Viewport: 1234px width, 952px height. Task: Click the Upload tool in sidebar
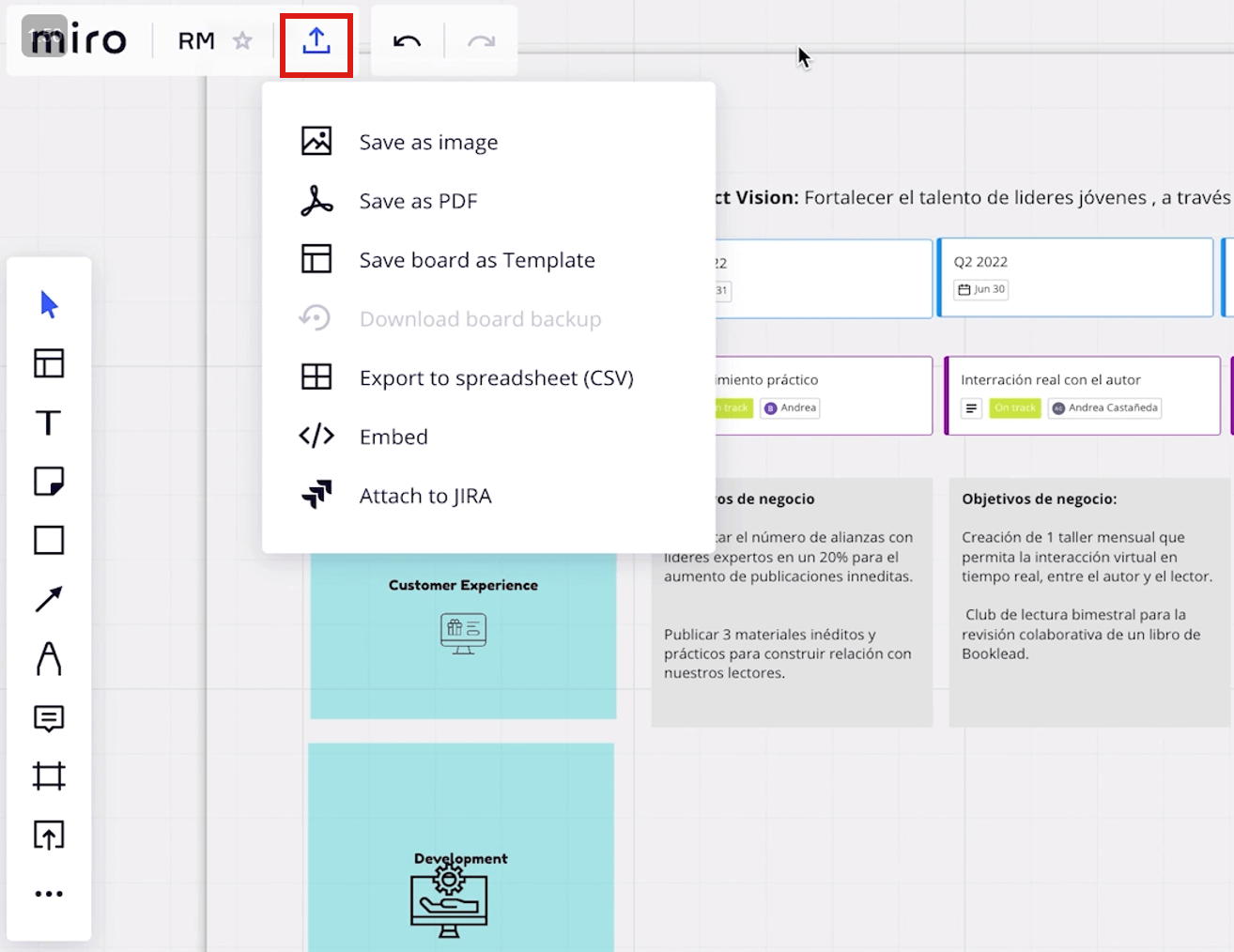click(49, 836)
